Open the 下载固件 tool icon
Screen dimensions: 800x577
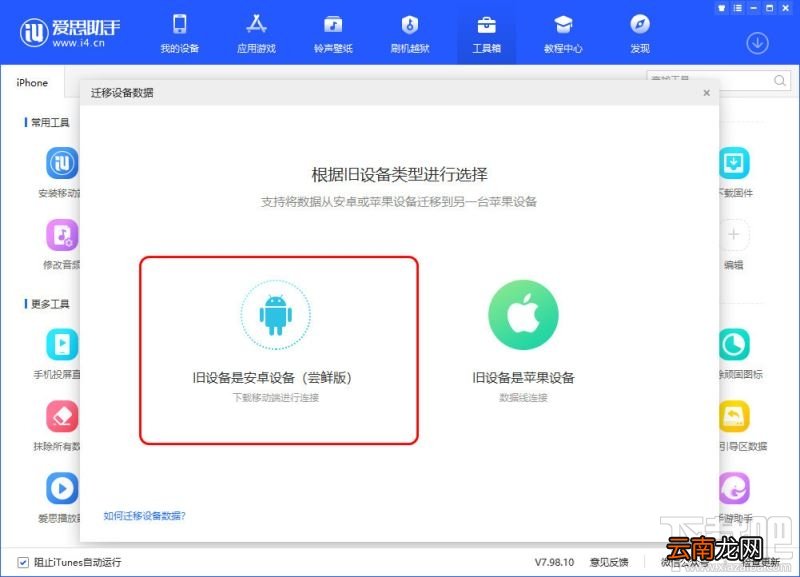click(734, 163)
